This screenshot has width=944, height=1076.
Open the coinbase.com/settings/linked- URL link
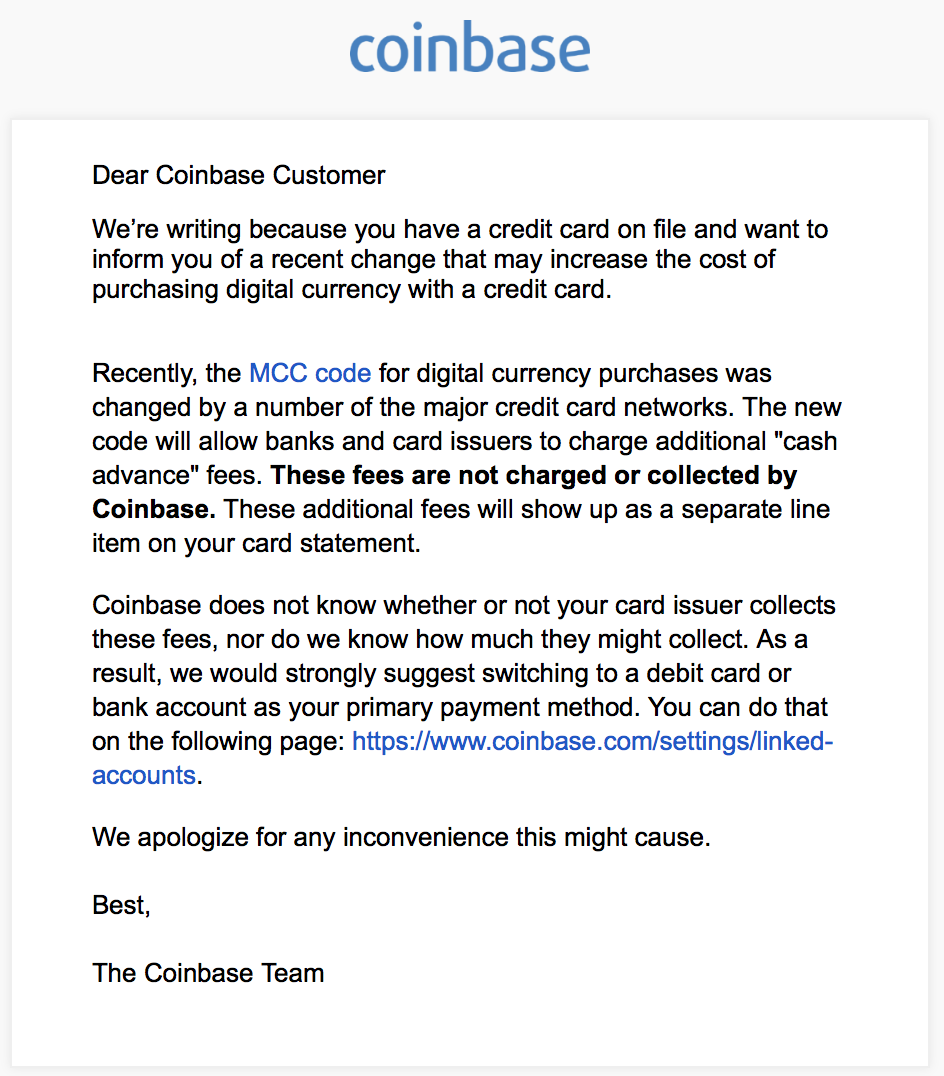tap(593, 741)
